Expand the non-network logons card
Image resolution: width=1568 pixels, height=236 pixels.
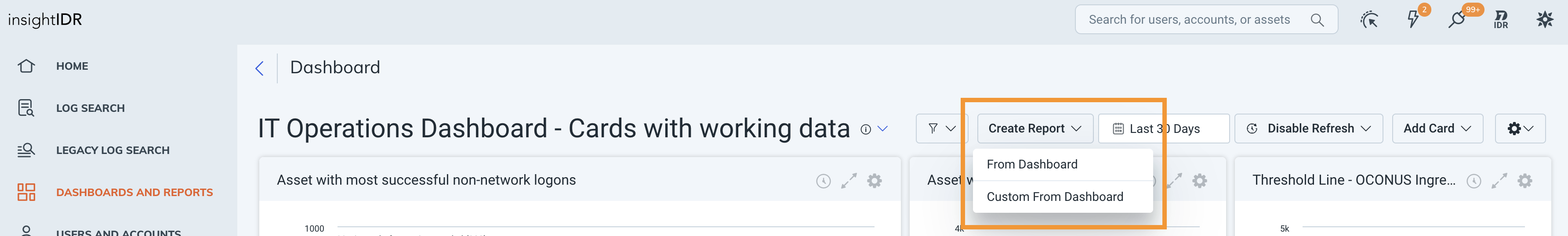tap(849, 181)
